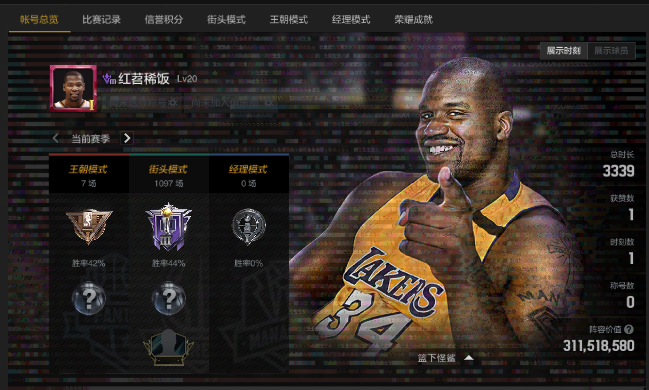Open the 街头模式 tab in top navigation
649x390 pixels.
tap(226, 19)
